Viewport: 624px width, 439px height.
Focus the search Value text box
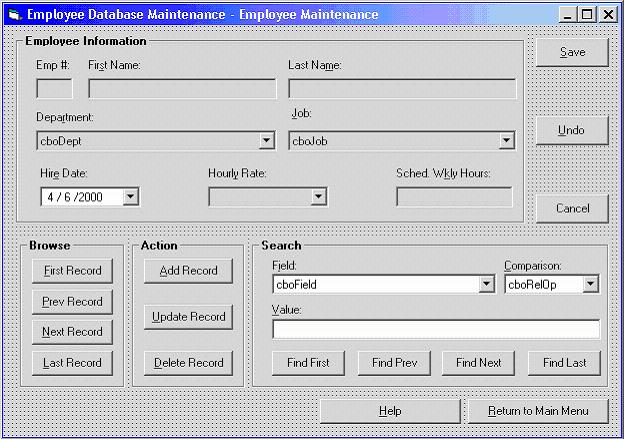435,329
